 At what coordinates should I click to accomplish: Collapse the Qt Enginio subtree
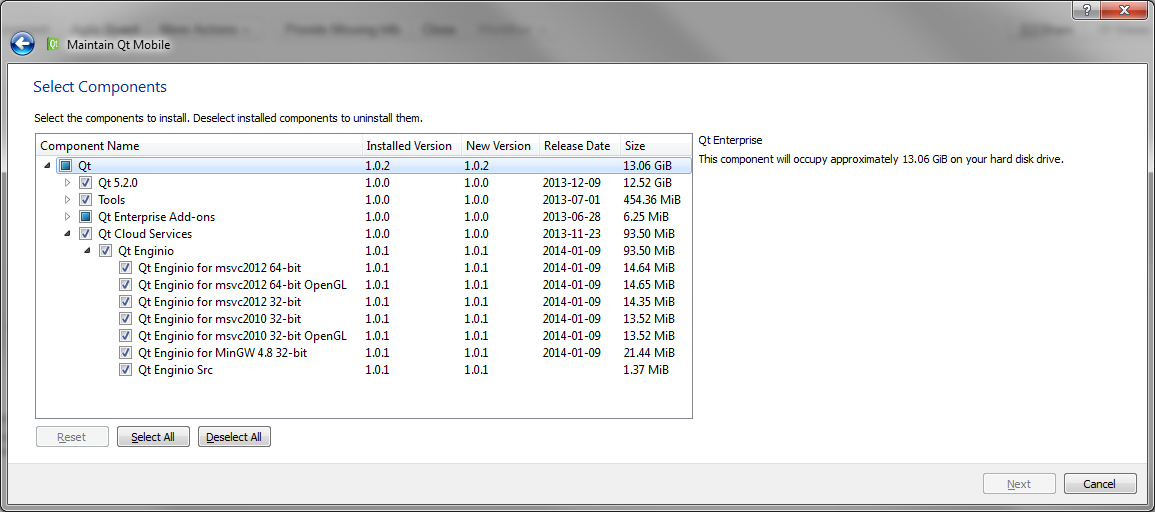pos(88,251)
